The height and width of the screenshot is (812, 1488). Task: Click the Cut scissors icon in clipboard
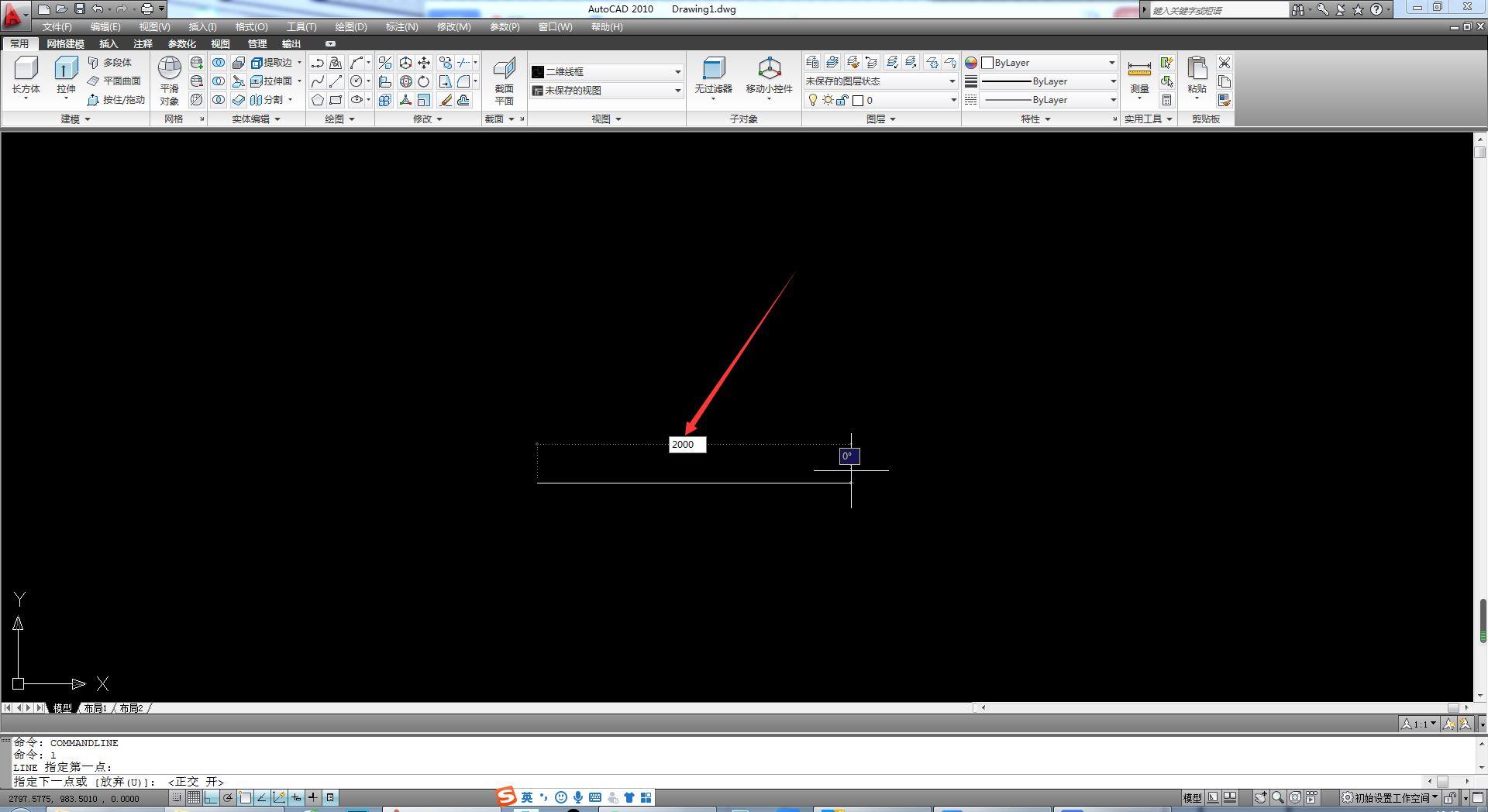[1224, 63]
